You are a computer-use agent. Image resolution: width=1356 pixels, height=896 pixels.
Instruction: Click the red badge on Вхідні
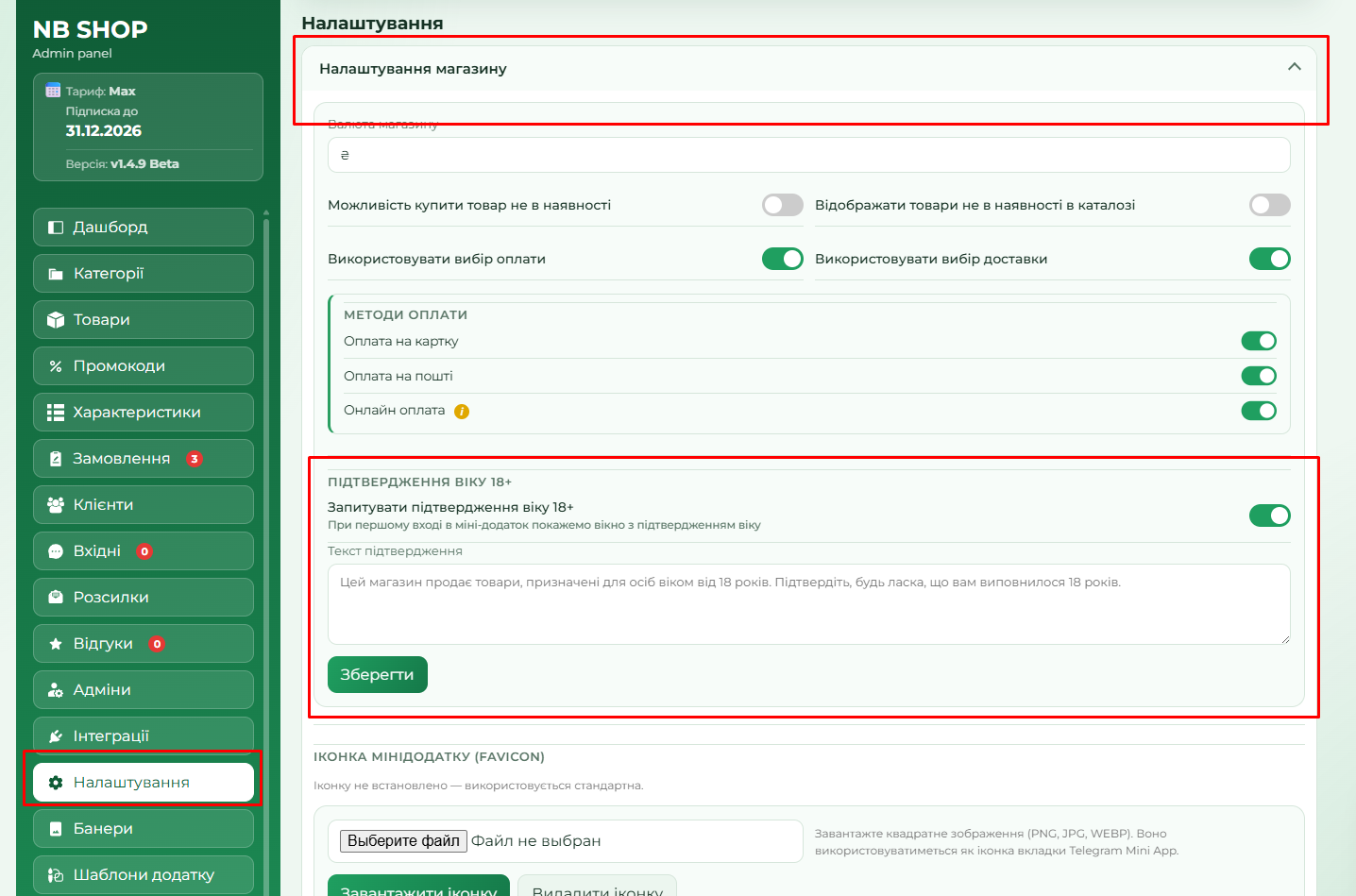[144, 551]
